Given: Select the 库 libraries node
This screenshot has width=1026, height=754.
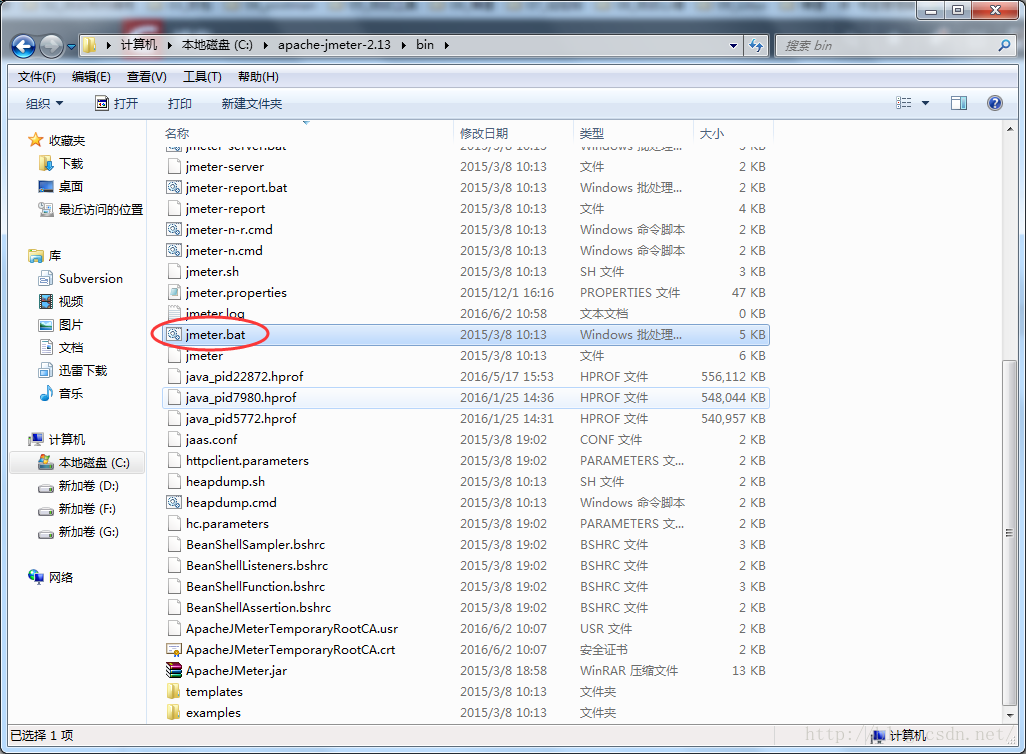Looking at the screenshot, I should [44, 255].
